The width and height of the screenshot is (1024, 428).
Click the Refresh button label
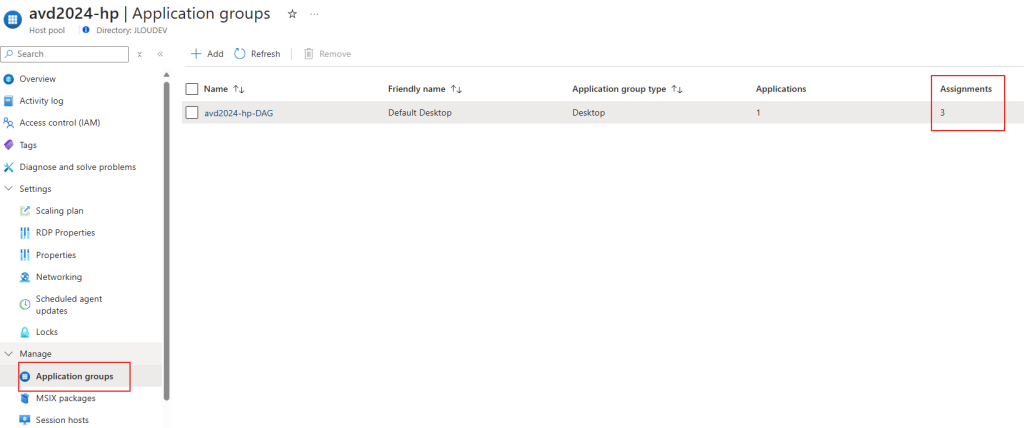(265, 54)
